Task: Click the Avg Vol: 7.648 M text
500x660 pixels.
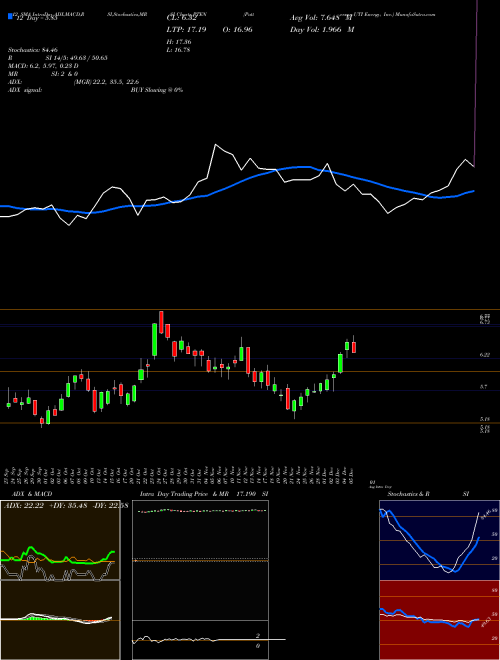Action: click(320, 18)
